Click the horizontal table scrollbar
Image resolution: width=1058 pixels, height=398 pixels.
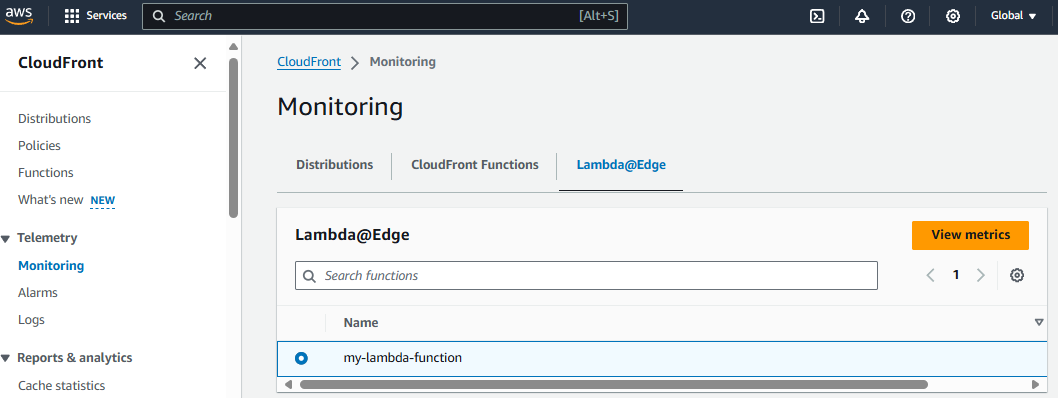[x=613, y=385]
